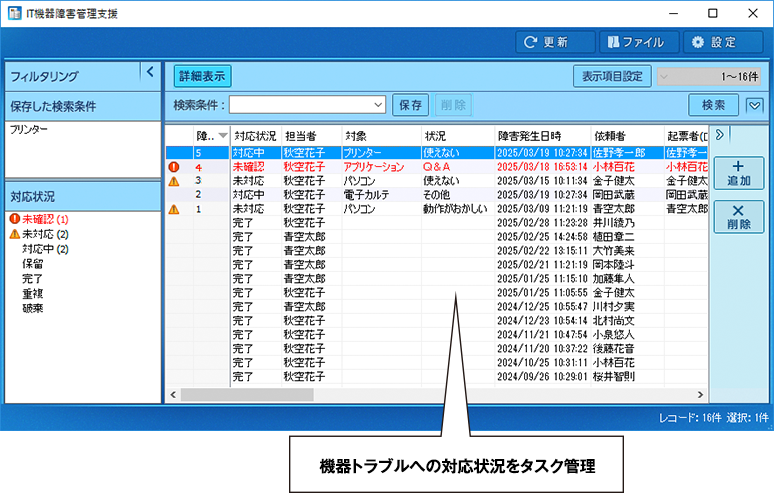Select the 電子カルテ cell

(x=381, y=195)
